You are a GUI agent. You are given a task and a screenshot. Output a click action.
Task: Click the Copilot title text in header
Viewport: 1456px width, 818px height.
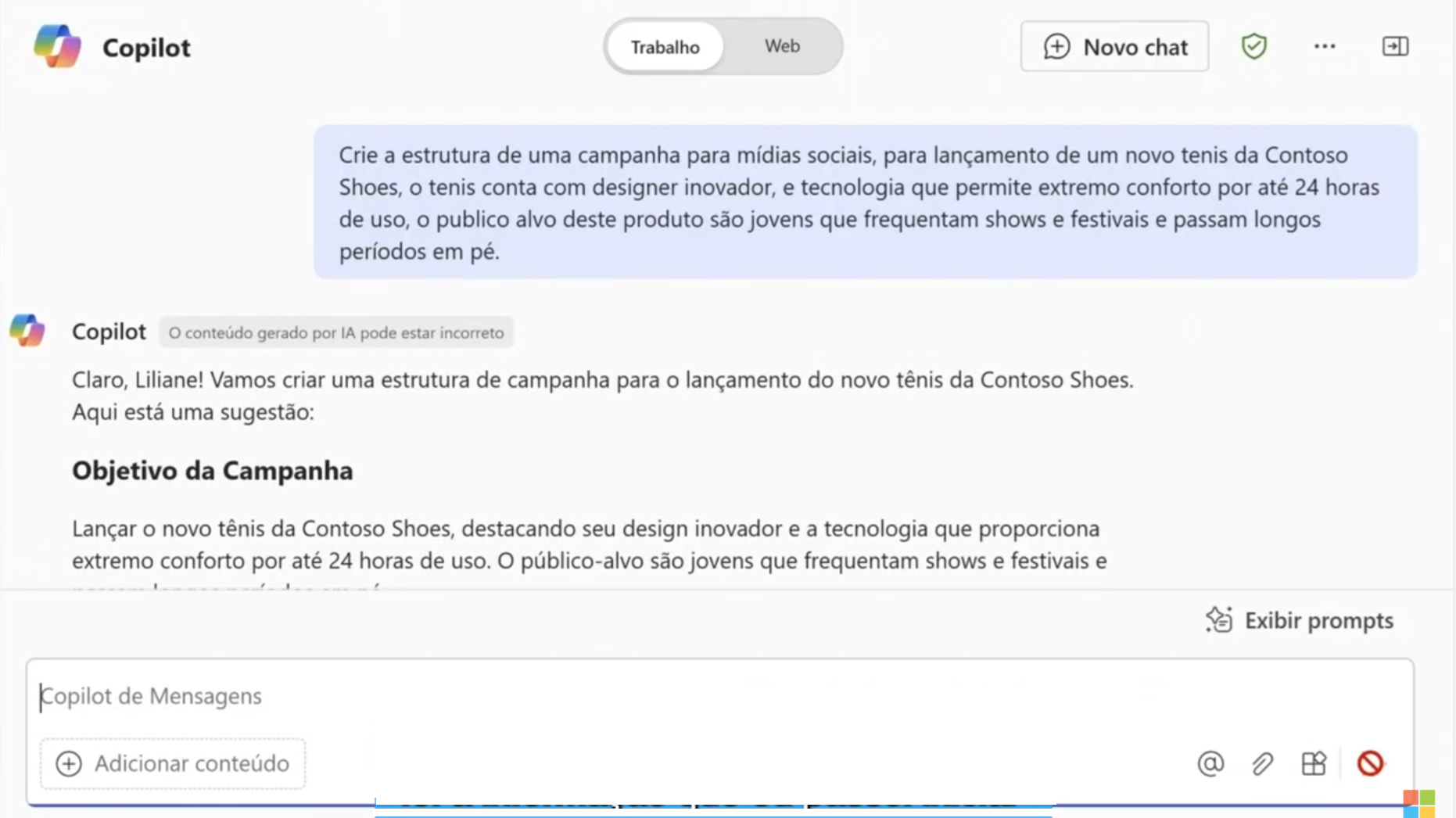(146, 48)
